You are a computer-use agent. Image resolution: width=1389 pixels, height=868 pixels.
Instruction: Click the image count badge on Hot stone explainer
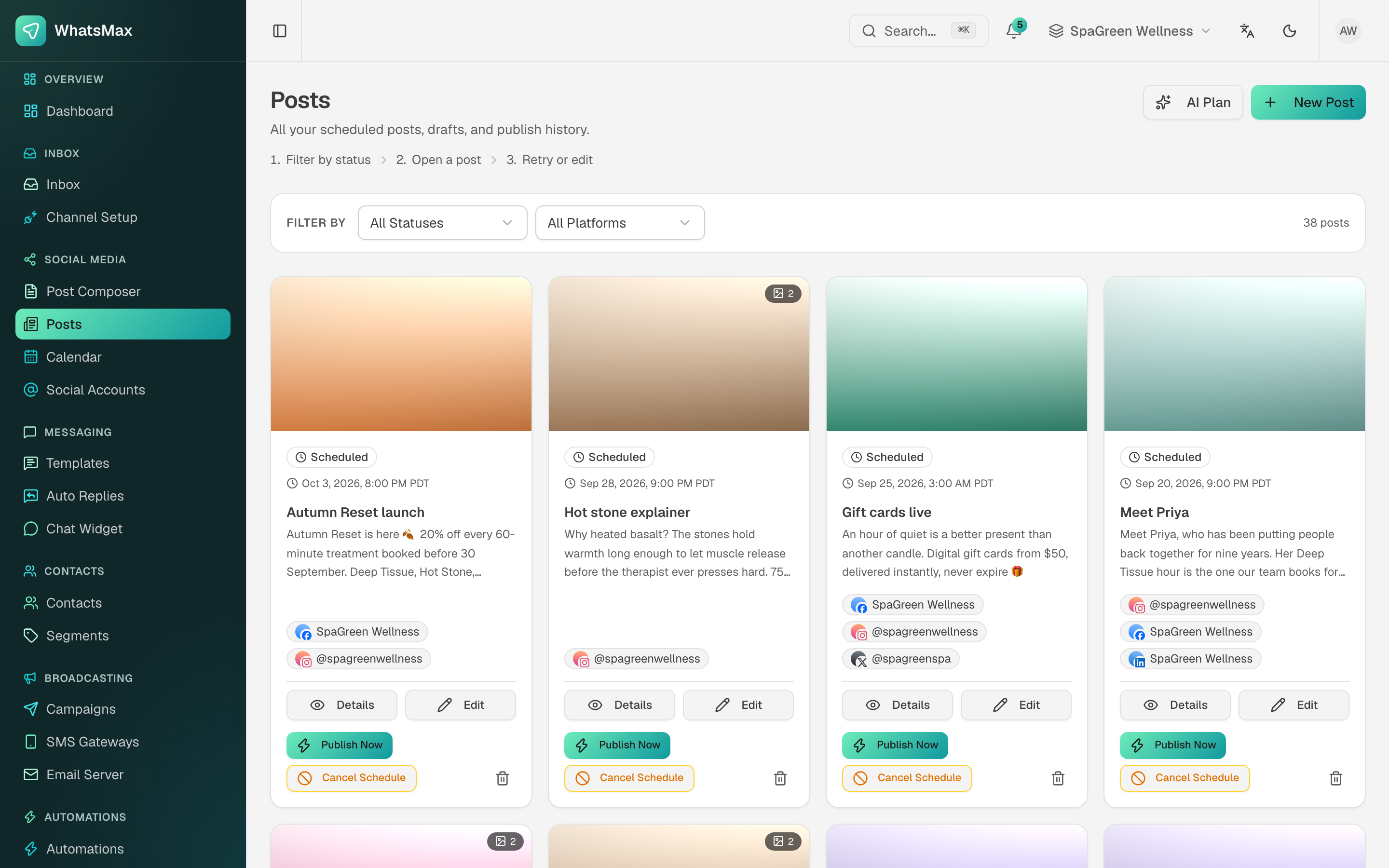click(x=783, y=293)
